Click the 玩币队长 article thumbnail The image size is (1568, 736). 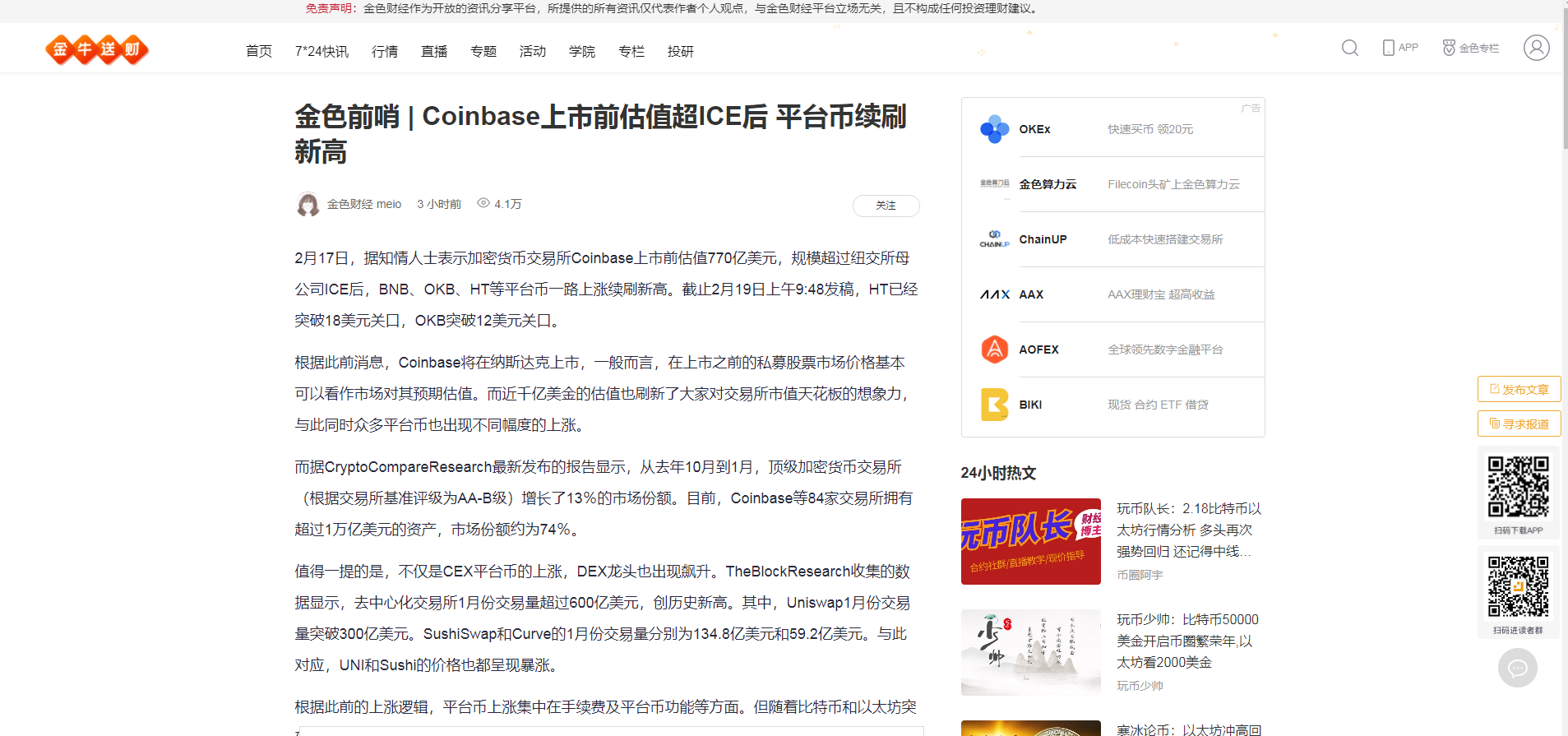1031,541
